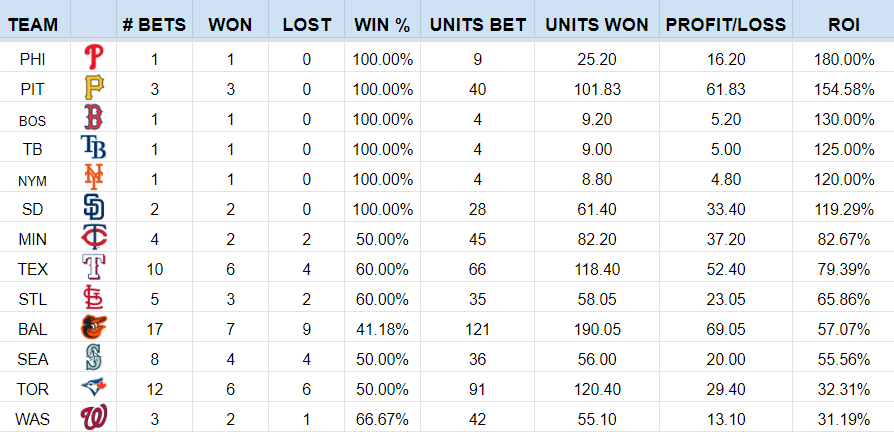Image resolution: width=894 pixels, height=432 pixels.
Task: Select the Nationals W logo
Action: click(x=94, y=418)
